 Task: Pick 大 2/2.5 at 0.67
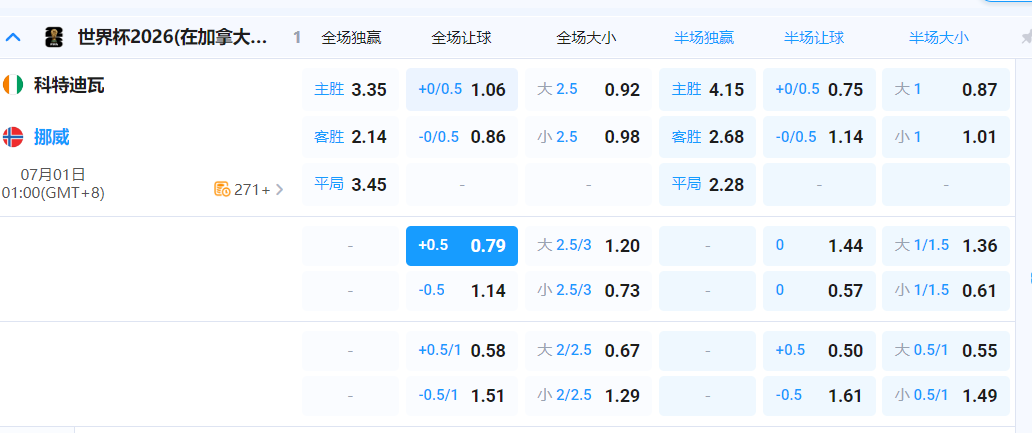pyautogui.click(x=588, y=351)
